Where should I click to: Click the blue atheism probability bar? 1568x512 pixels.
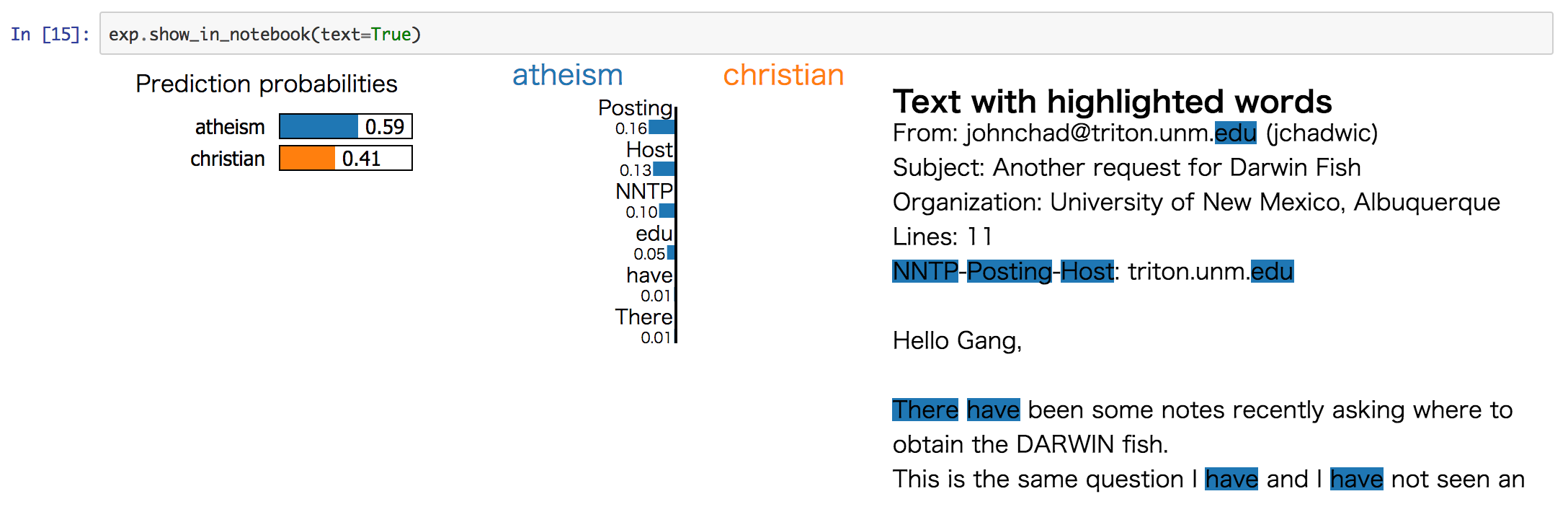[x=318, y=126]
